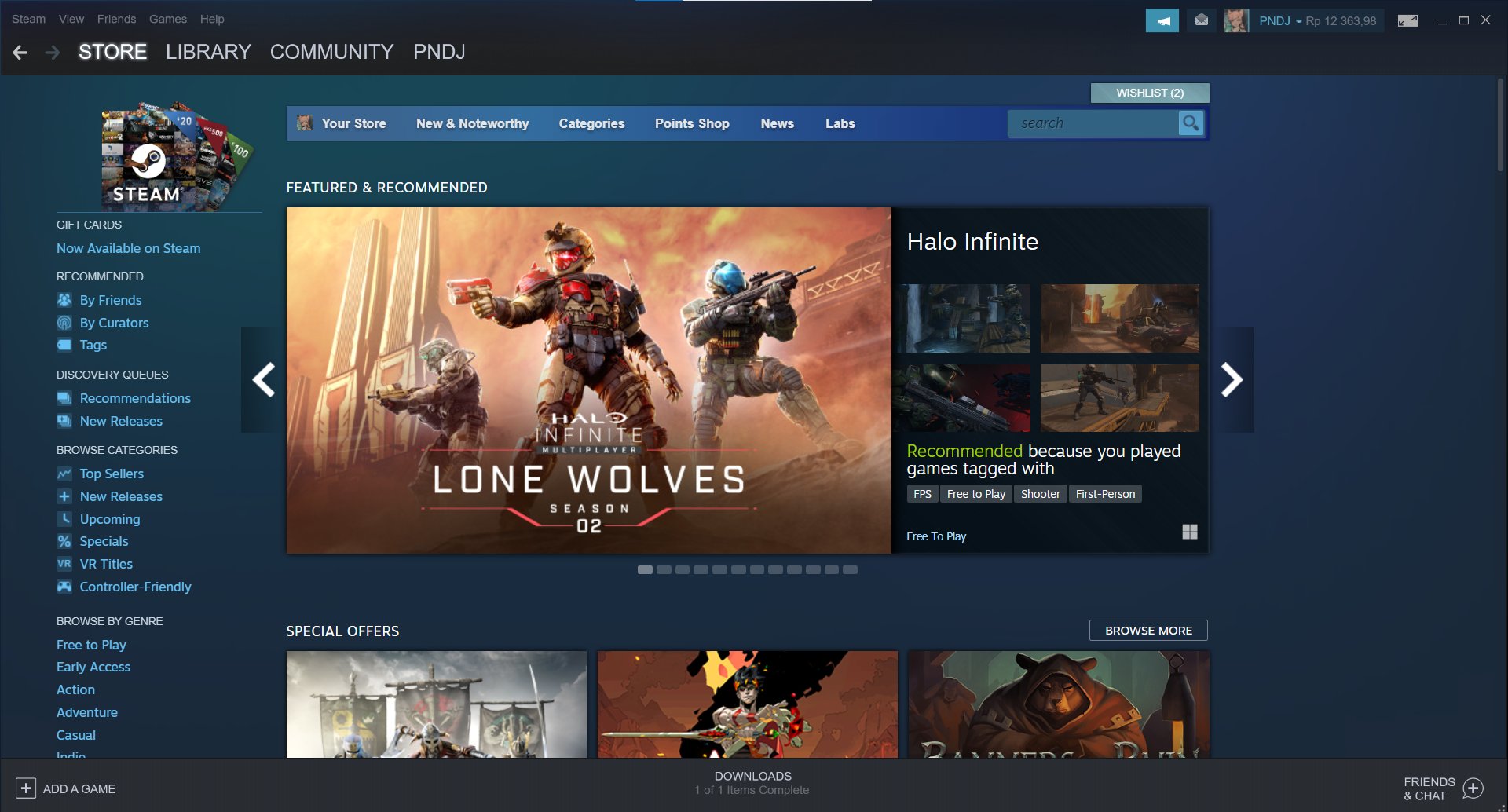Open the Labs tab
Screen dimensions: 1508x812
840,123
